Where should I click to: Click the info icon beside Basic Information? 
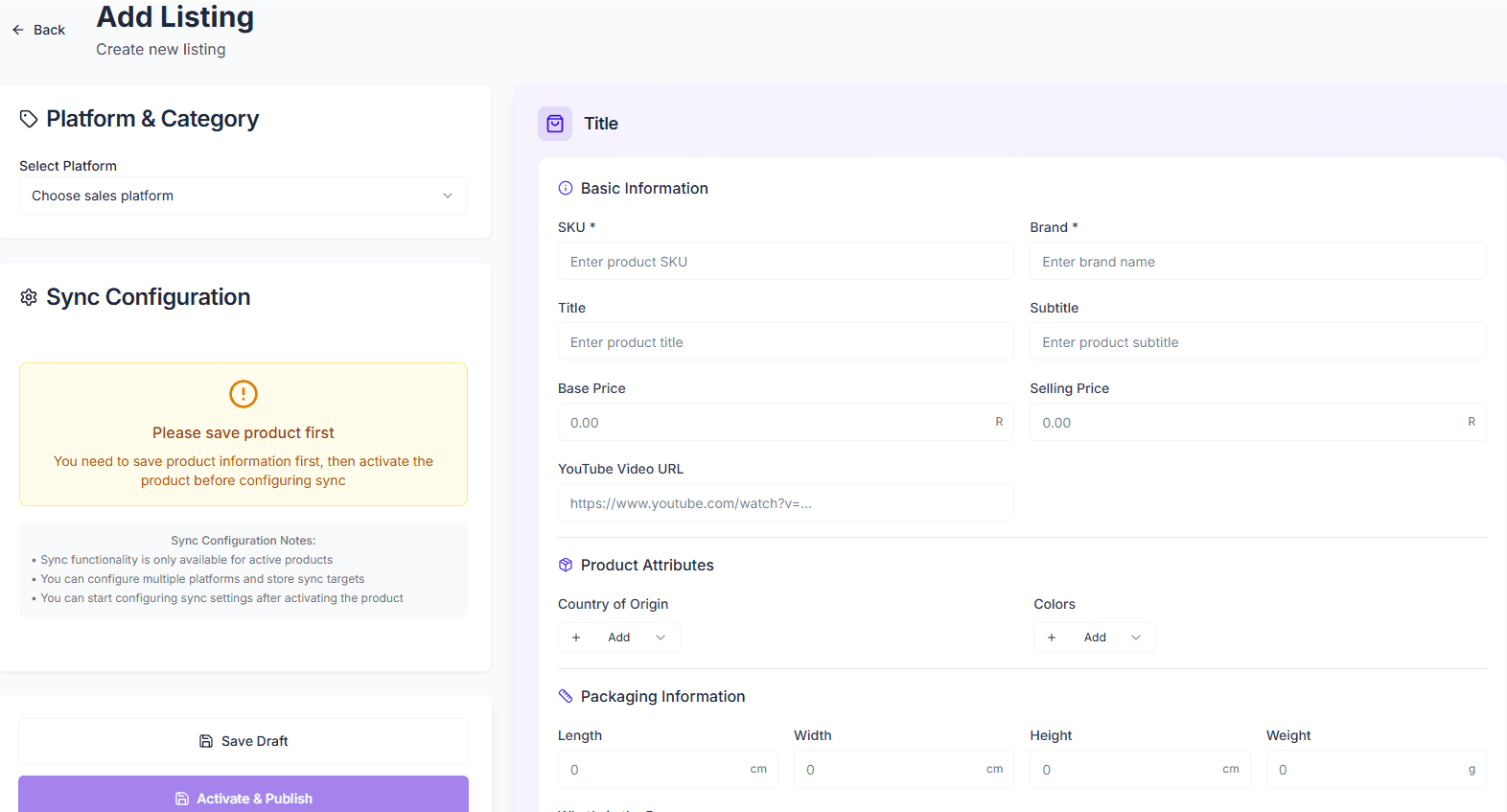(x=566, y=189)
